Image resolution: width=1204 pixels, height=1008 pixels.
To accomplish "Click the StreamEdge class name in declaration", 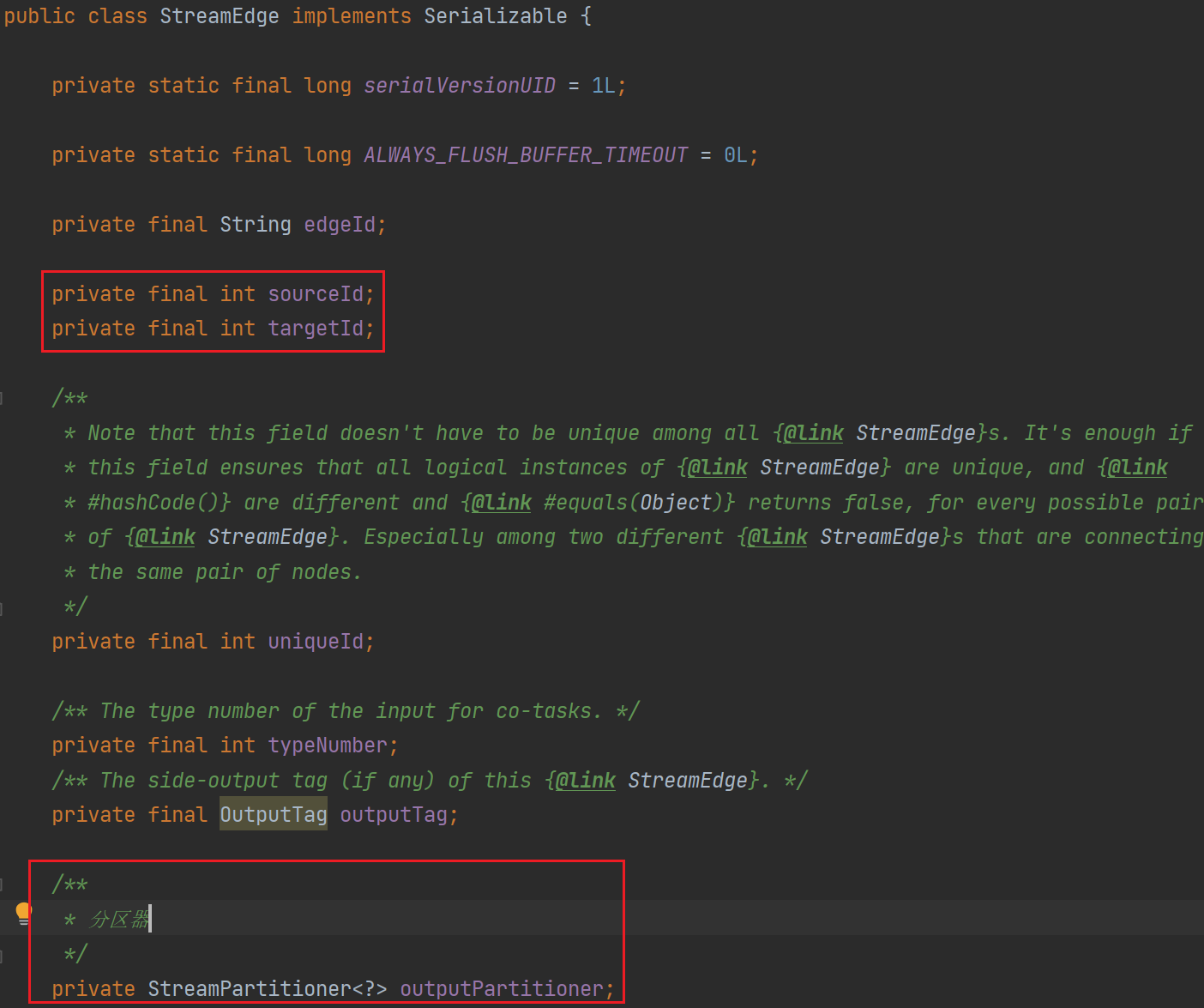I will tap(220, 16).
